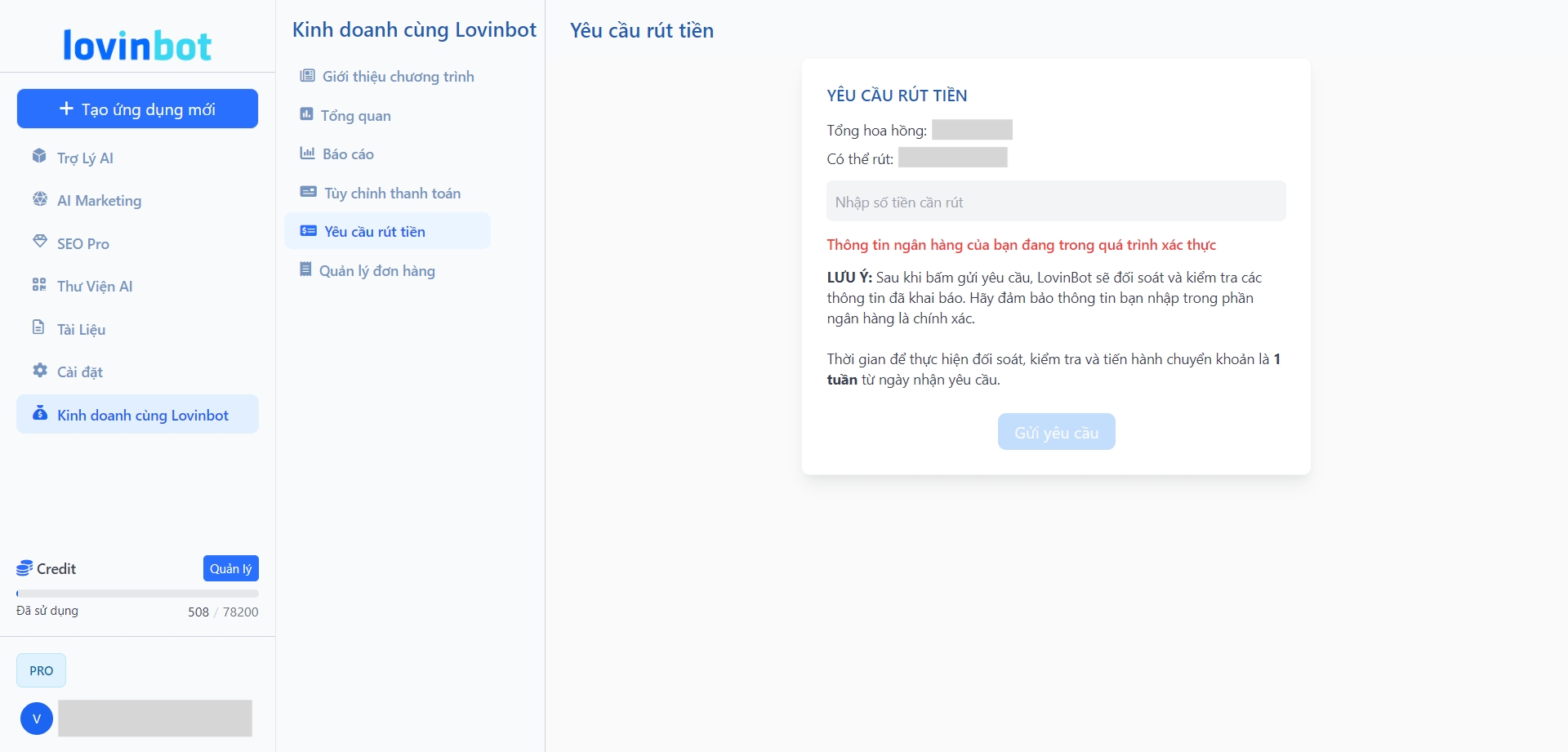Click the Credit usage progress bar
Viewport: 1568px width, 752px height.
tap(137, 594)
